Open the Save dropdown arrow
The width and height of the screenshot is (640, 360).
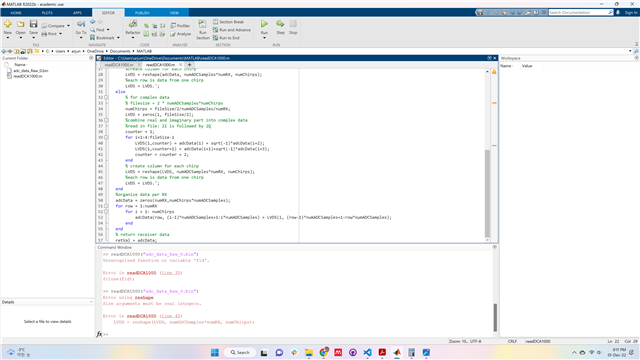33,38
